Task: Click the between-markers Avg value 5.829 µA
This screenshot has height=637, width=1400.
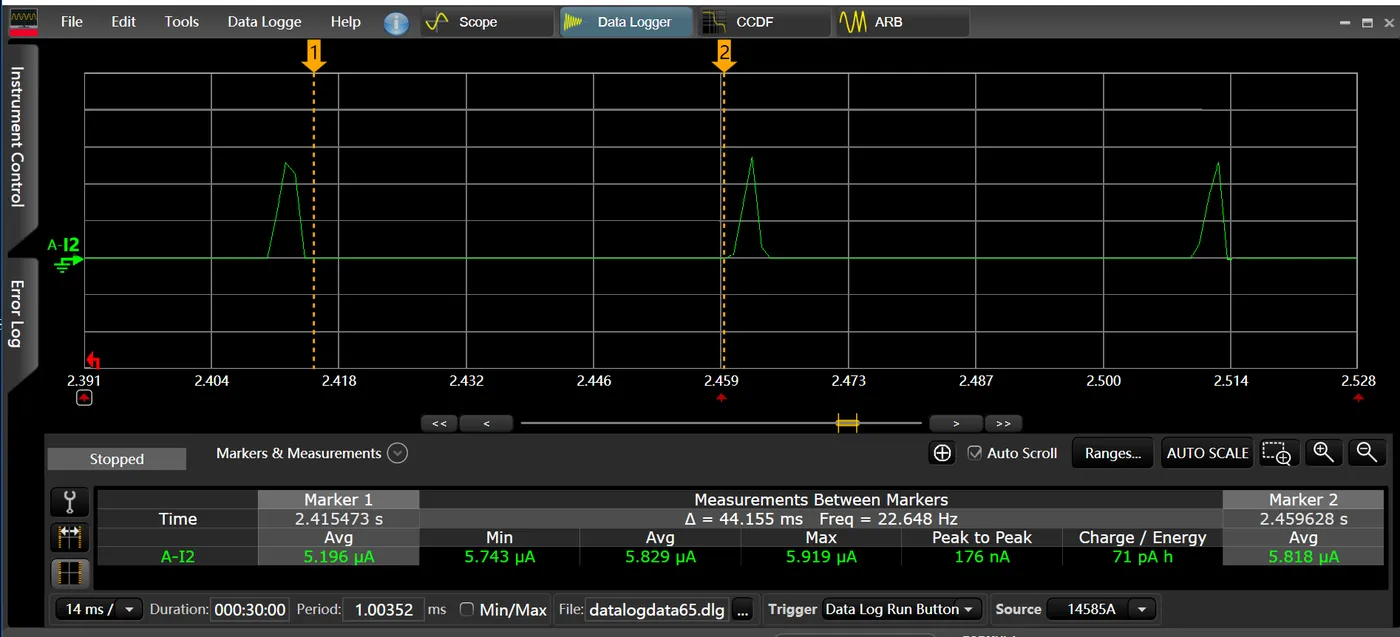Action: click(x=660, y=557)
